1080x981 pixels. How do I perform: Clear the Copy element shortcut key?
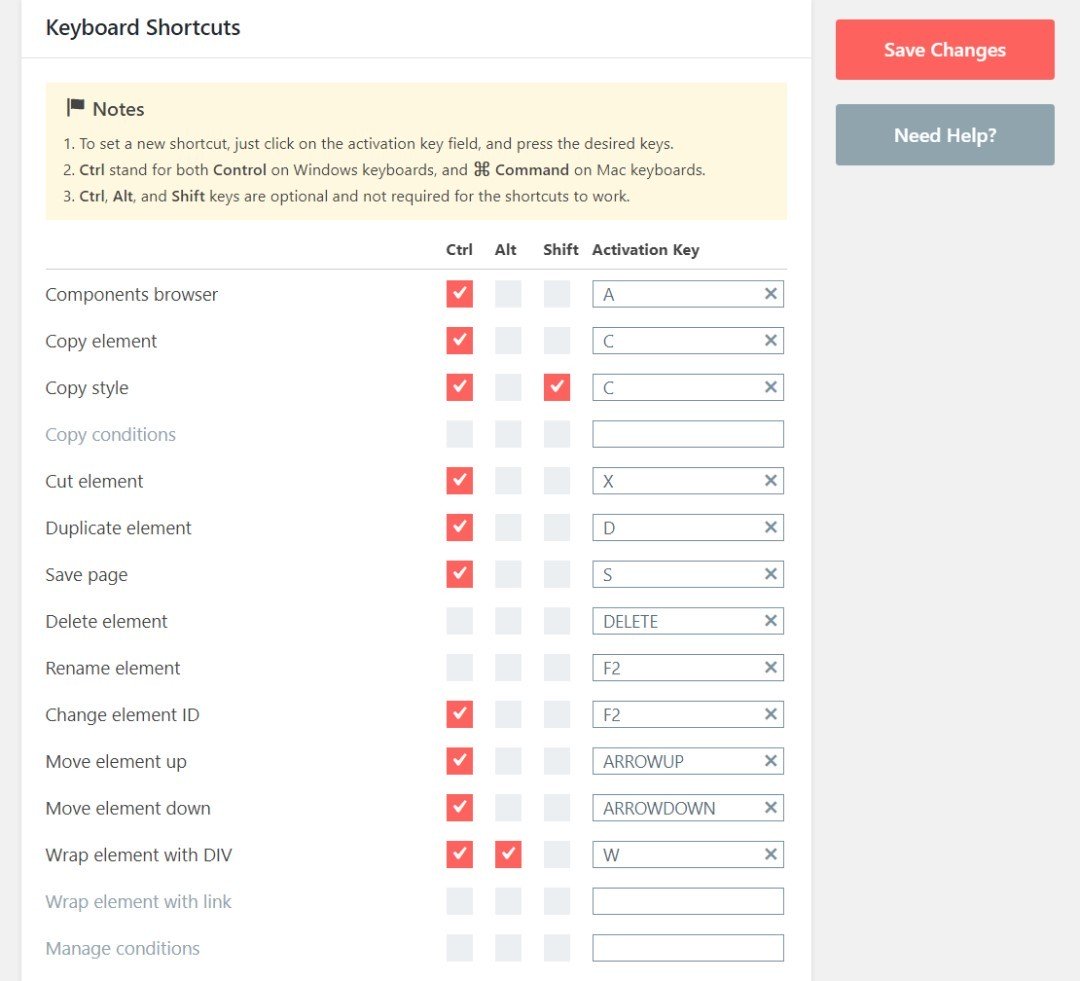point(770,341)
